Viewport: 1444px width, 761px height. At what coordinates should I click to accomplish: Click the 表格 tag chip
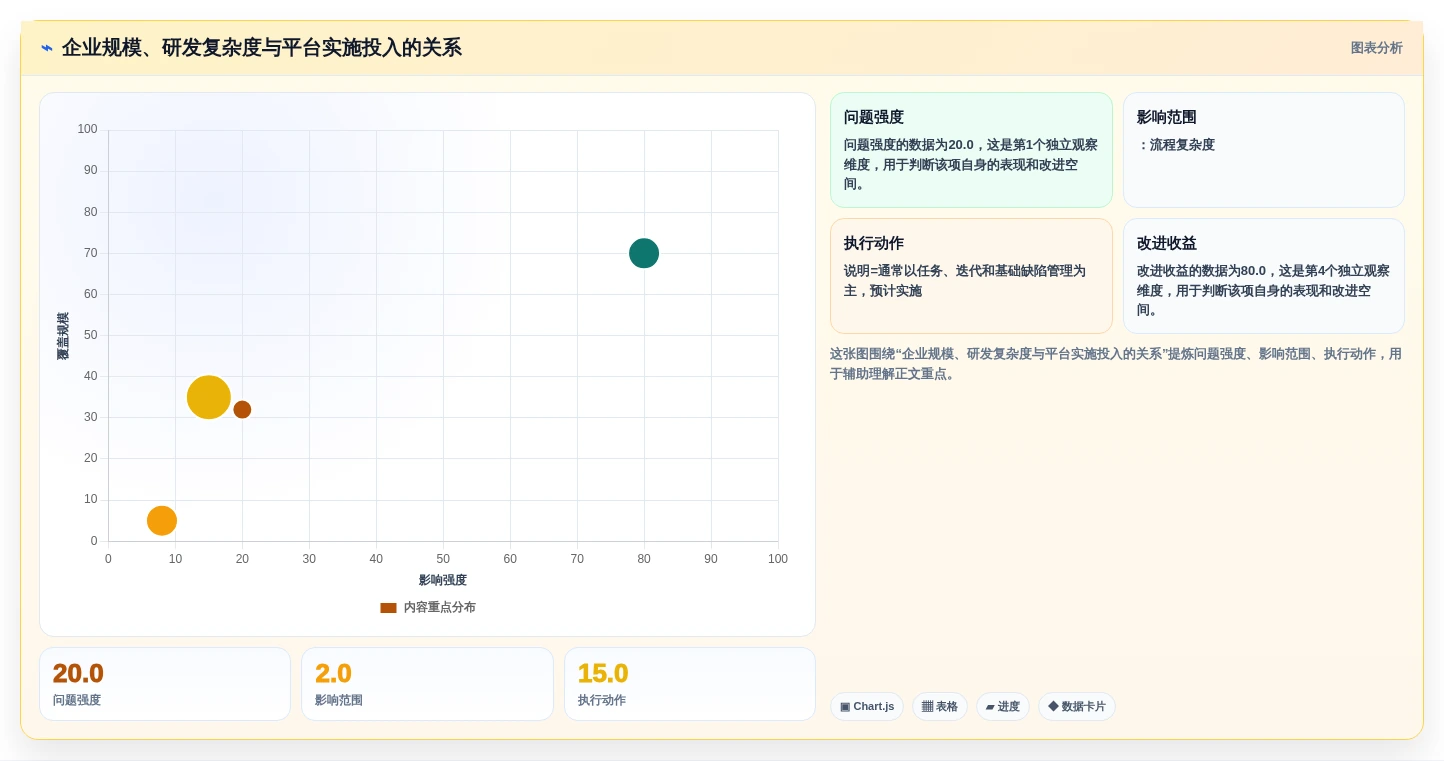coord(940,707)
